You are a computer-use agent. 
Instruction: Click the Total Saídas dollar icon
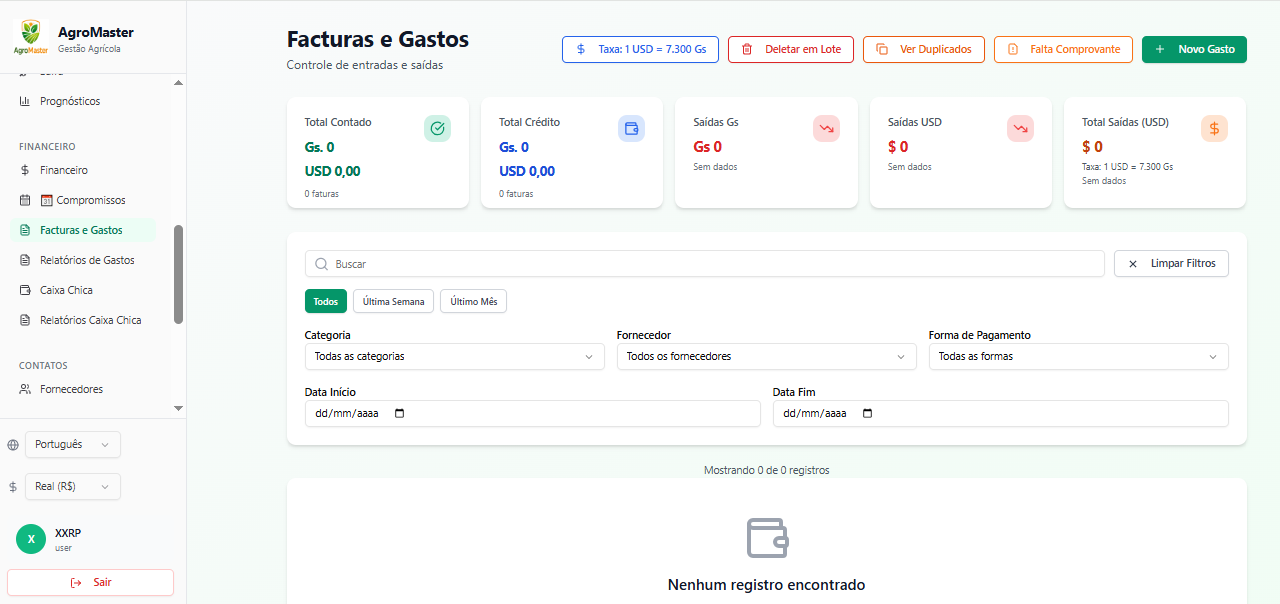click(1214, 128)
